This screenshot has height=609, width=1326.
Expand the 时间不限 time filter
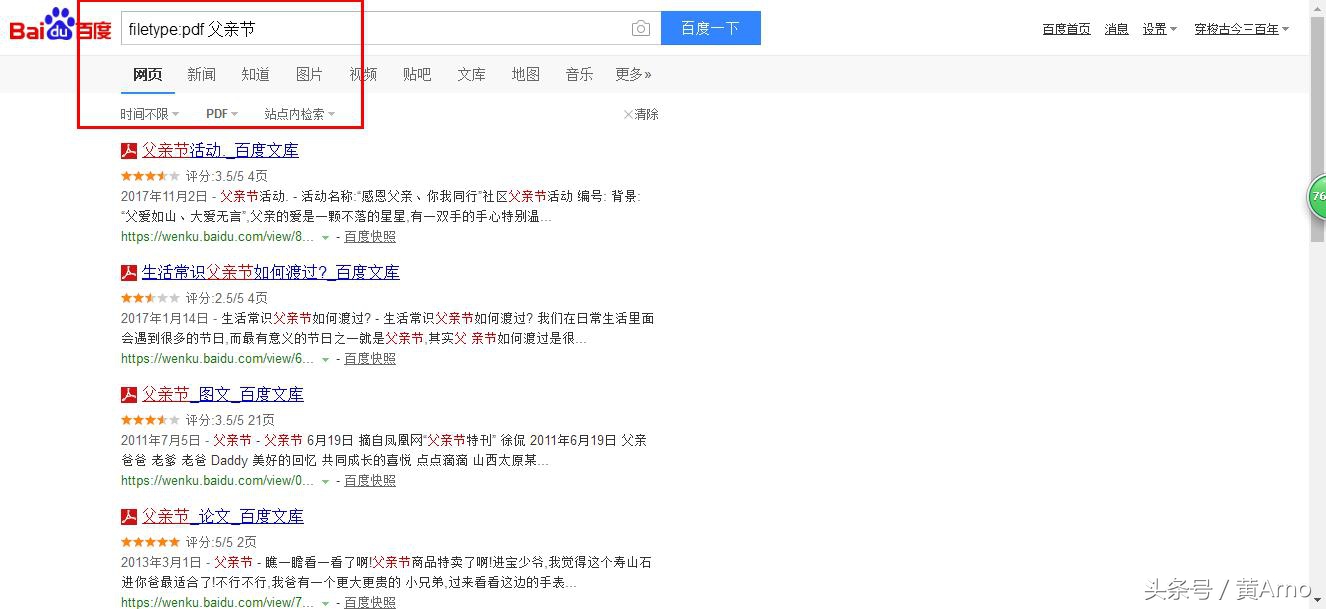[150, 114]
